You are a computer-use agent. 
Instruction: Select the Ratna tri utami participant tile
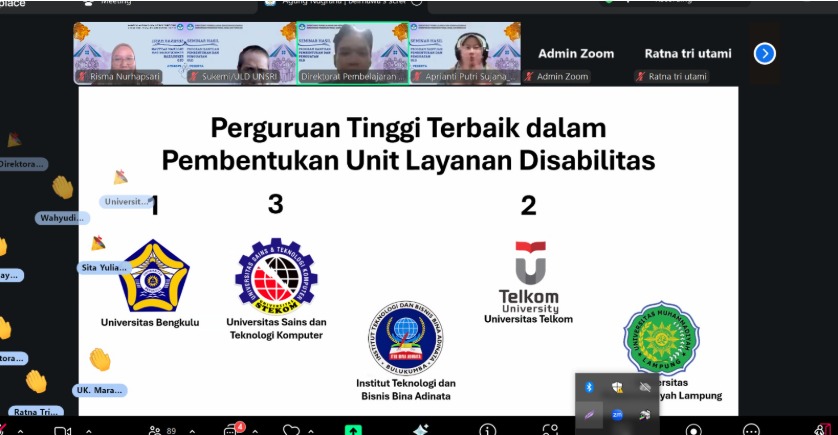click(688, 53)
